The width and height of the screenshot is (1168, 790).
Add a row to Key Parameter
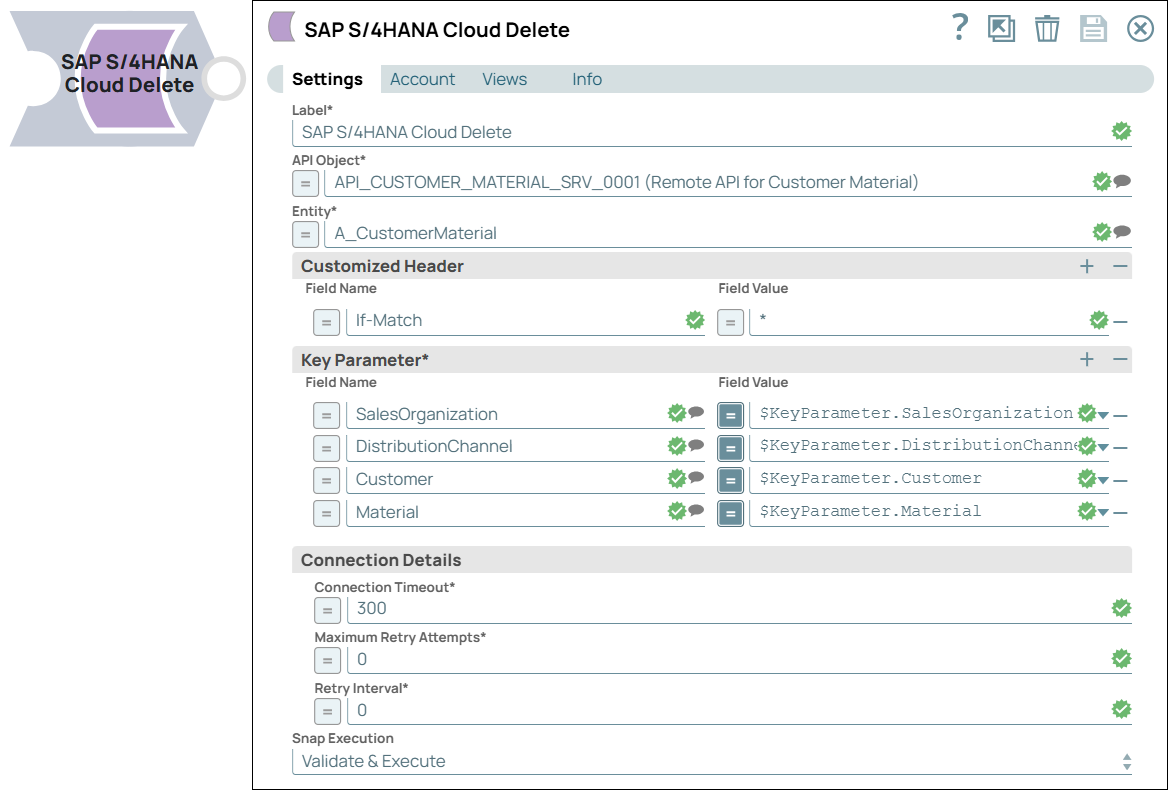click(1087, 360)
